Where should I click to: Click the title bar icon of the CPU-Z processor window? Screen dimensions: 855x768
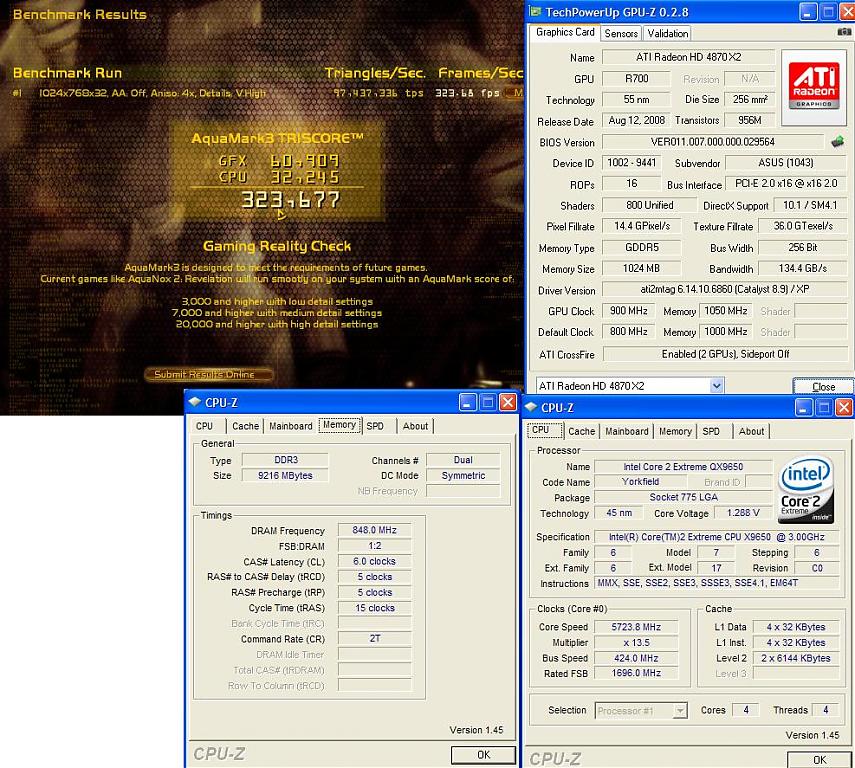point(531,407)
